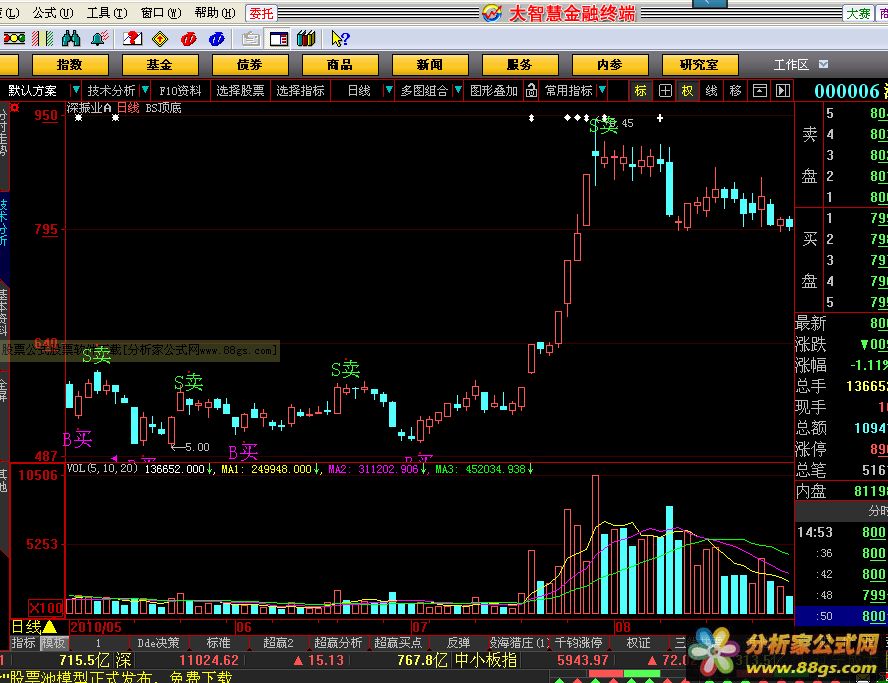Expand the 技术分析 dropdown arrow
Viewport: 888px width, 683px height.
click(x=145, y=90)
